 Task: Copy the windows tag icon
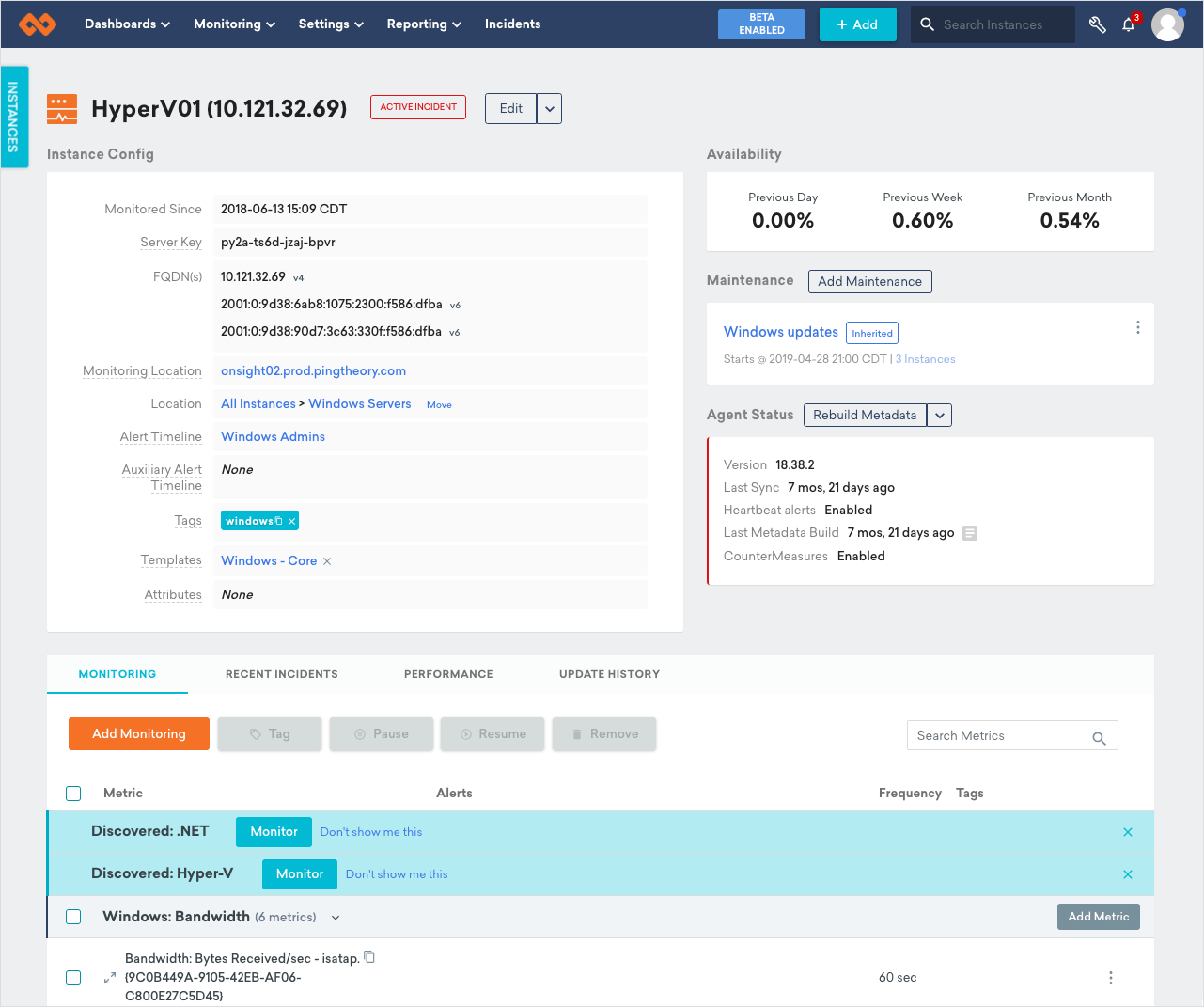click(x=278, y=521)
